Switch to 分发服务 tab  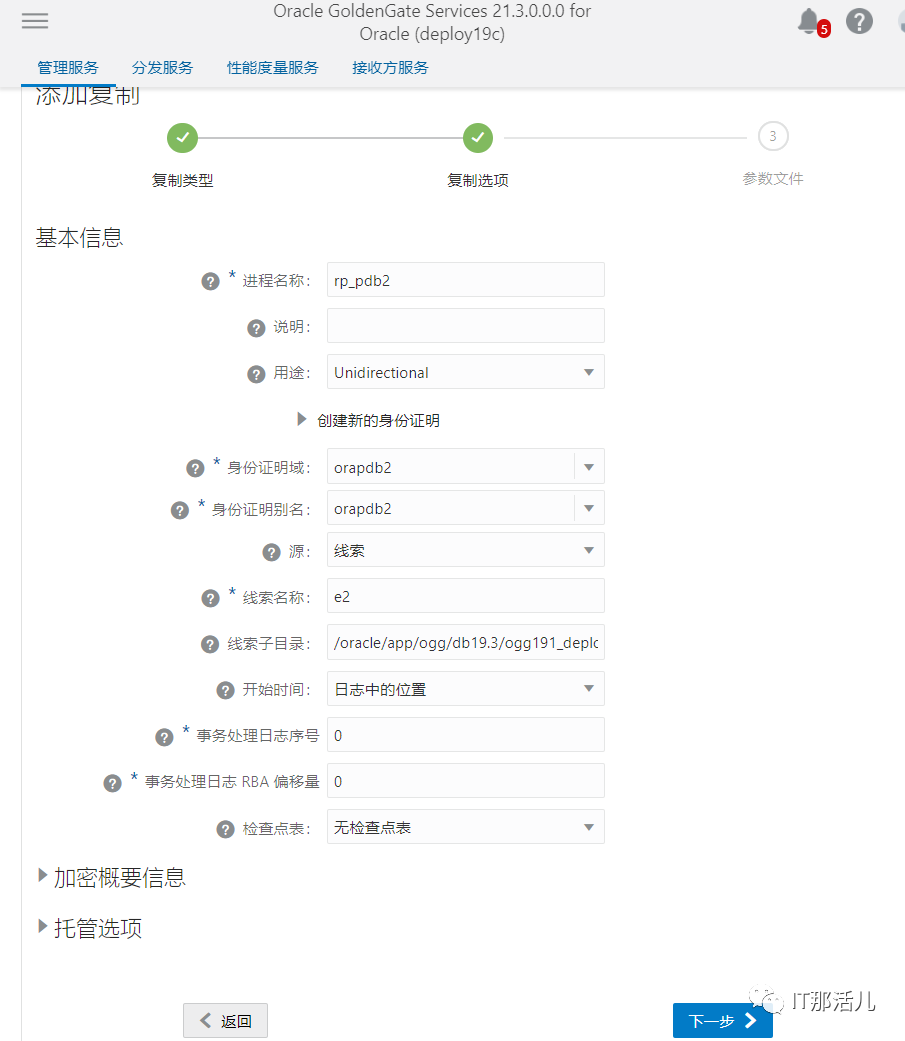click(162, 68)
